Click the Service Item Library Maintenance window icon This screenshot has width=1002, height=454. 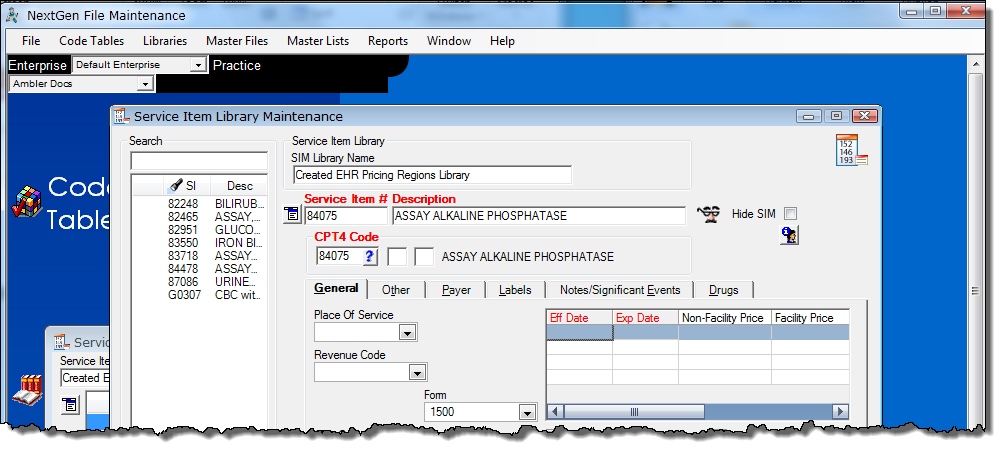(x=121, y=116)
